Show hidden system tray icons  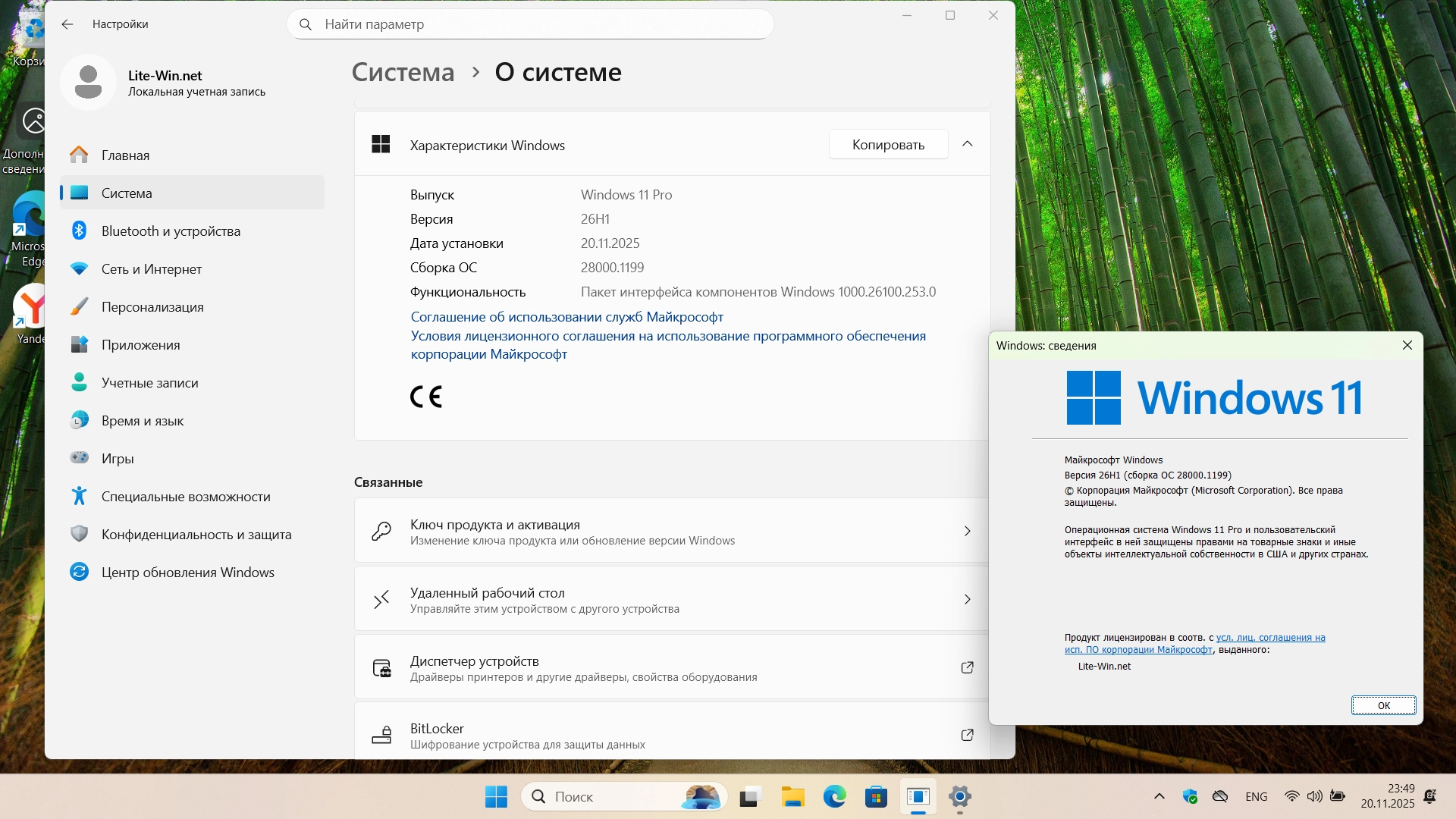pos(1159,796)
